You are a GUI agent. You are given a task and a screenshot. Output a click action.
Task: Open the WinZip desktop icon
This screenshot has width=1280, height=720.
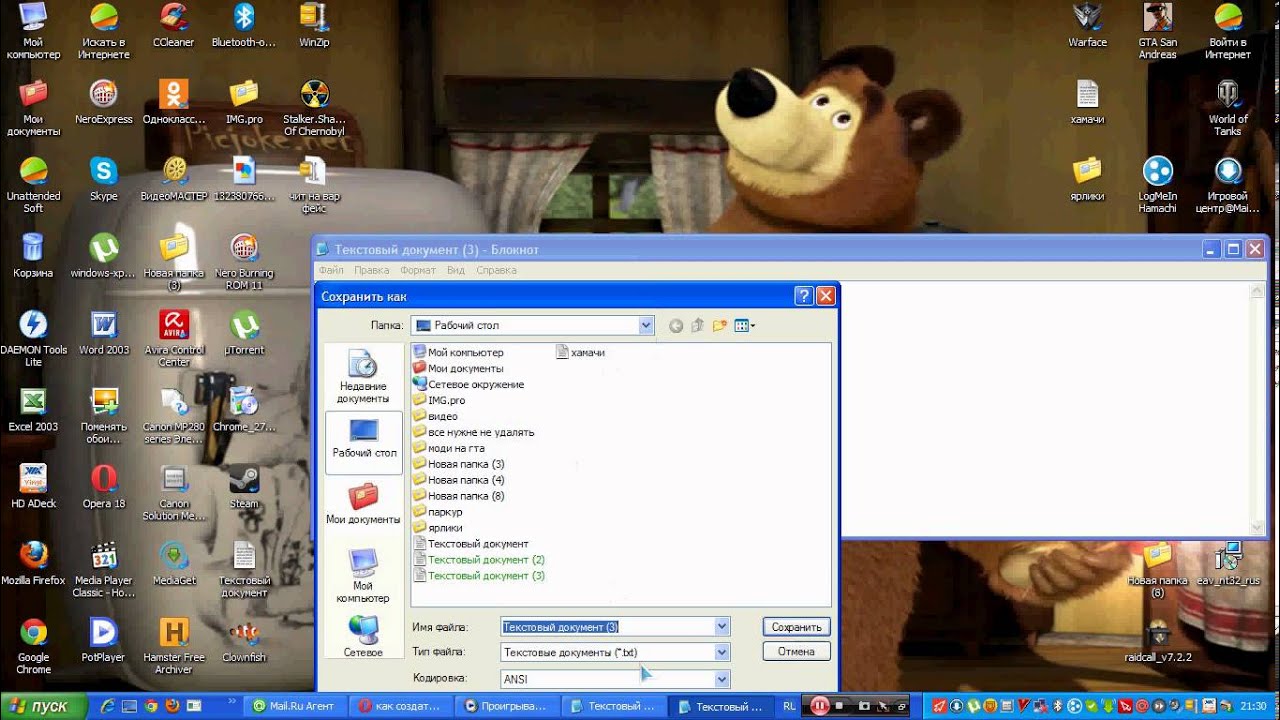314,25
